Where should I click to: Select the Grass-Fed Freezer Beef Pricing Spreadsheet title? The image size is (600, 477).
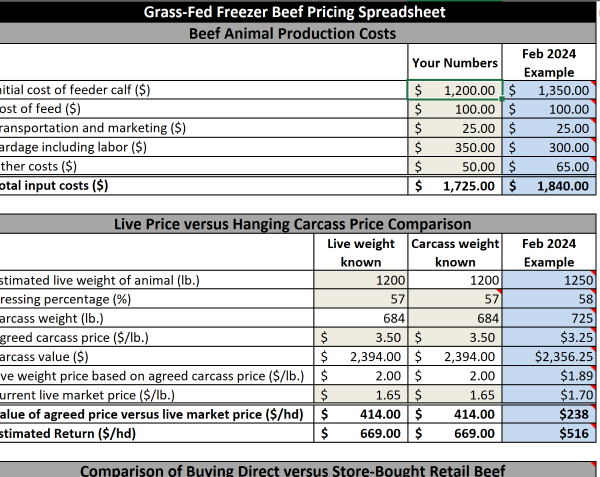click(x=294, y=12)
